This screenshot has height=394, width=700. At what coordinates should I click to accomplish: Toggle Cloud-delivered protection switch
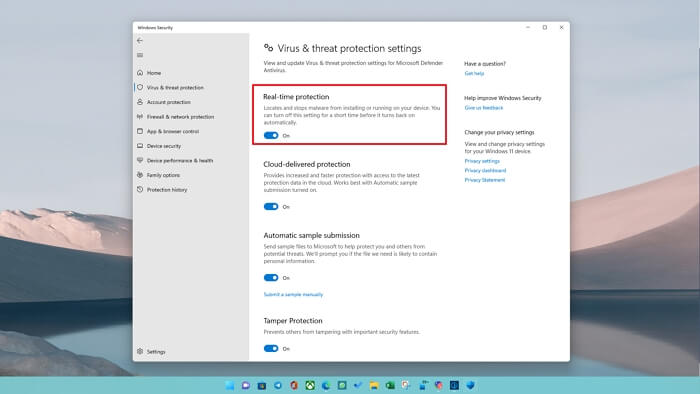[x=271, y=207]
